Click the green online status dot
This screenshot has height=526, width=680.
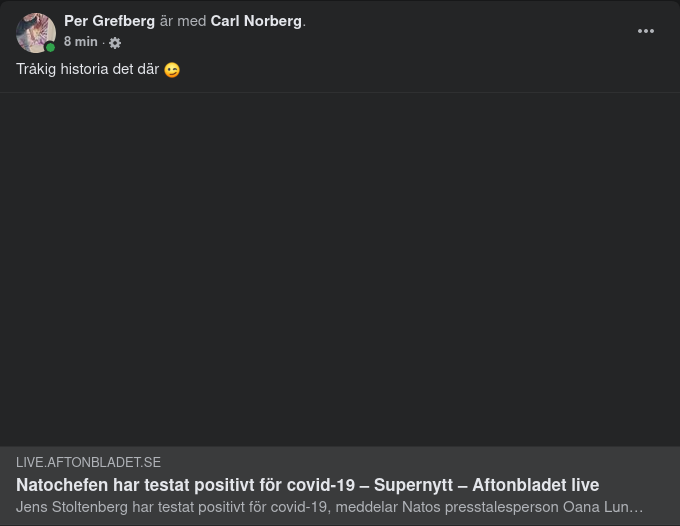pos(50,47)
